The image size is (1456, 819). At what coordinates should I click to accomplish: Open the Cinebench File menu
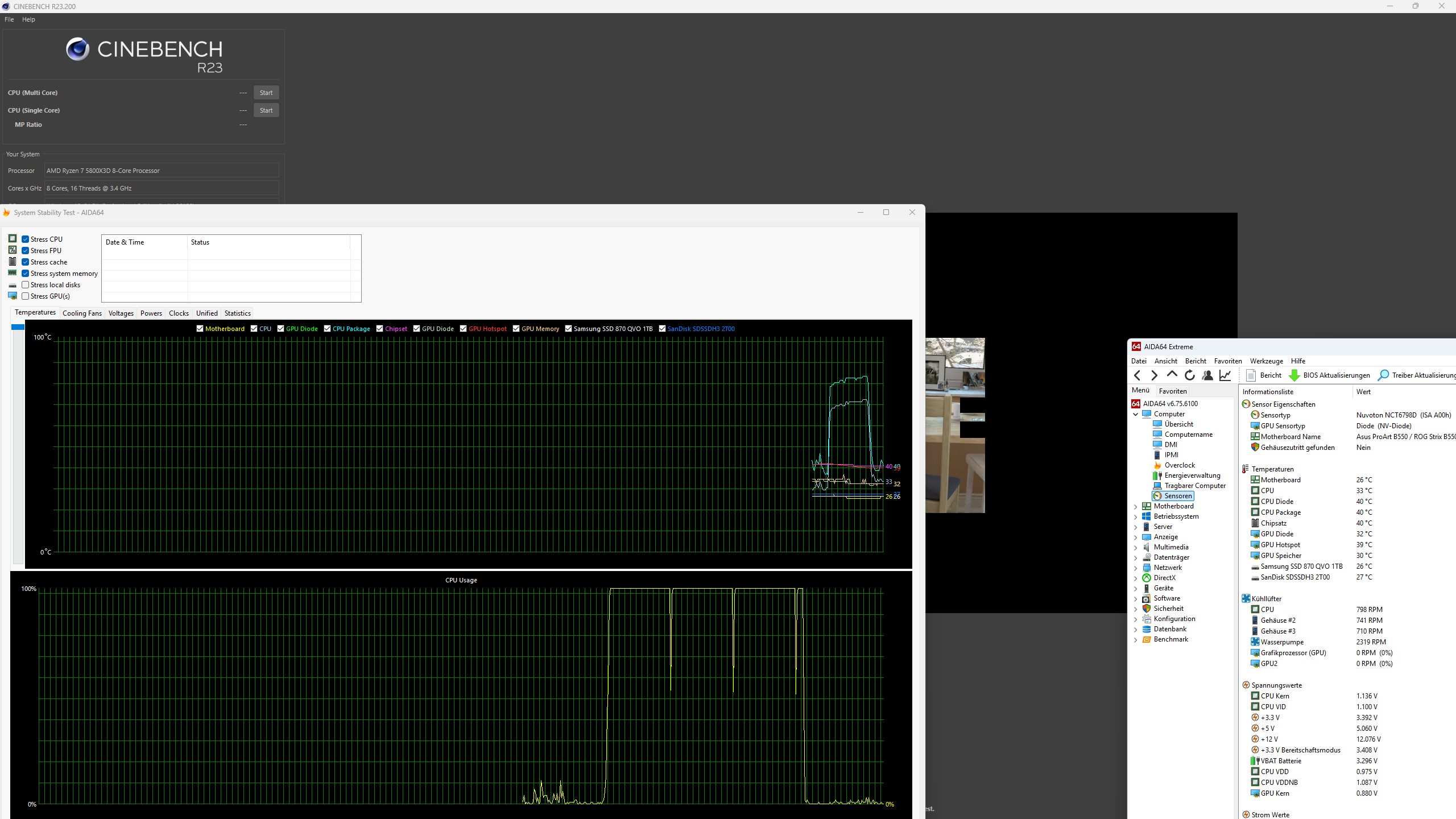click(x=9, y=19)
